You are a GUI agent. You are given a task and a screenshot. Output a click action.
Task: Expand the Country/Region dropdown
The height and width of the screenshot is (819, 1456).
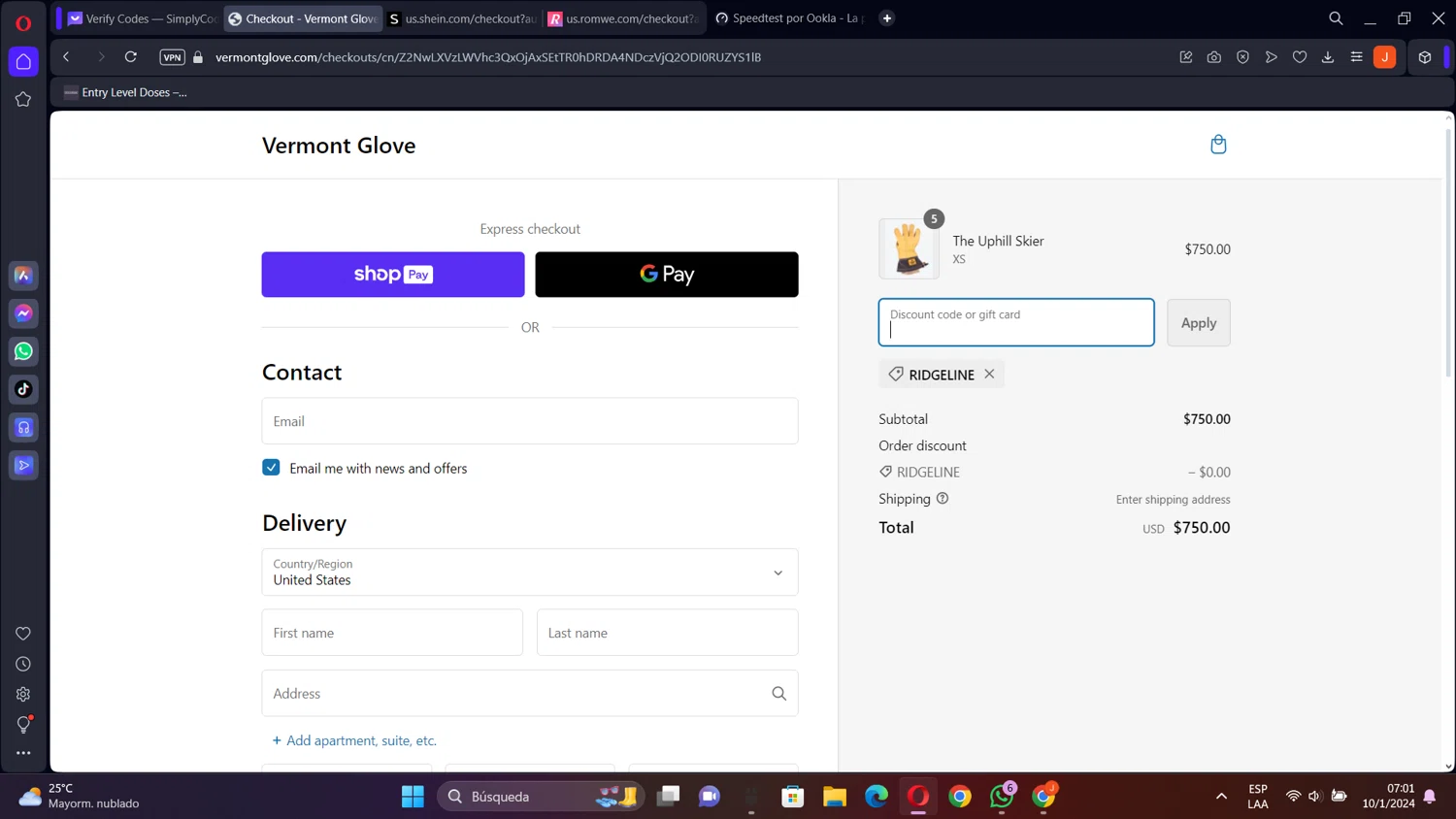530,573
